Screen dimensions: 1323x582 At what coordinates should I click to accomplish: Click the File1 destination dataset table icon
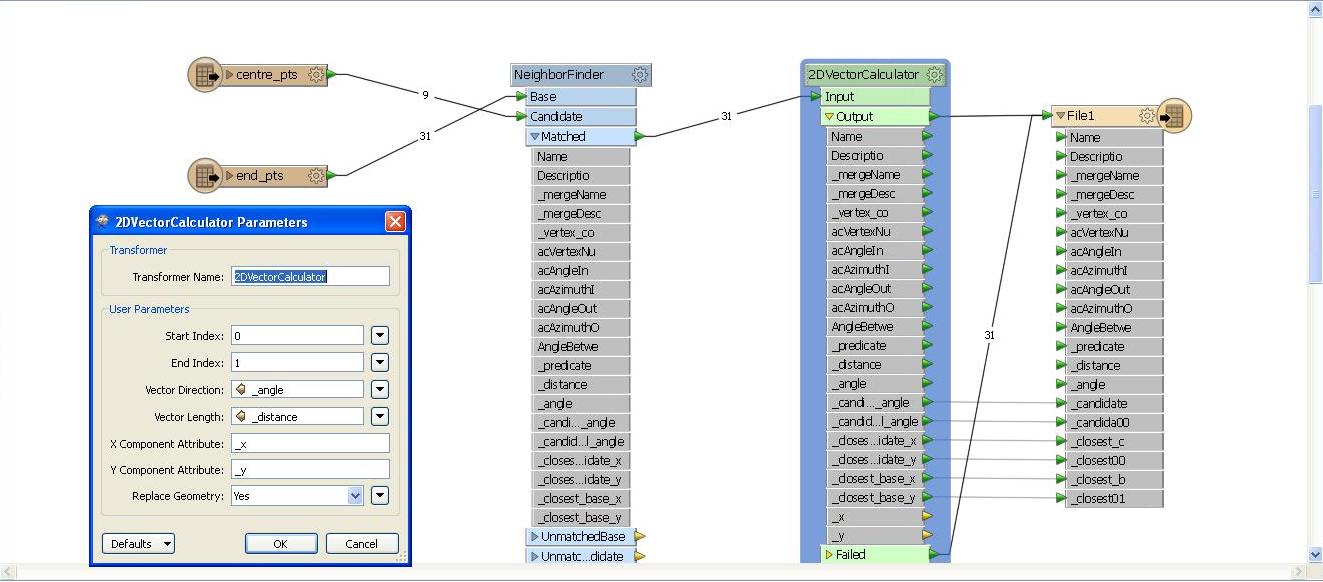(1174, 116)
